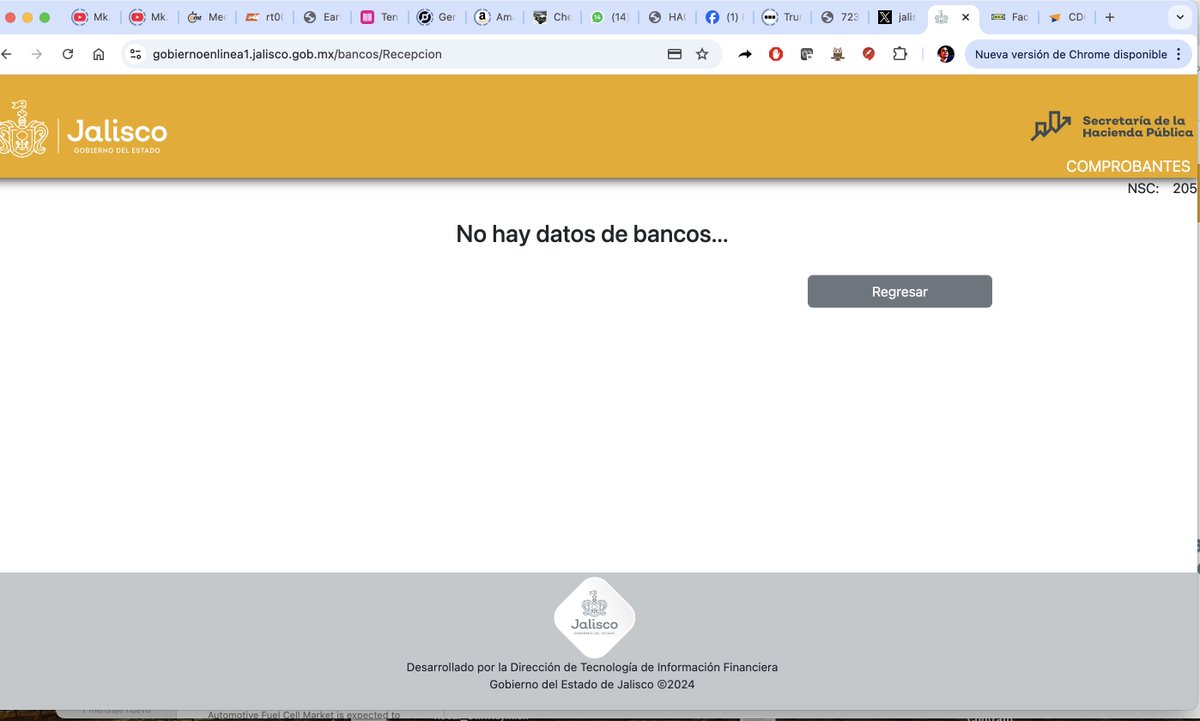The width and height of the screenshot is (1200, 721).
Task: Expand the tab search dropdown arrow
Action: pyautogui.click(x=1181, y=17)
